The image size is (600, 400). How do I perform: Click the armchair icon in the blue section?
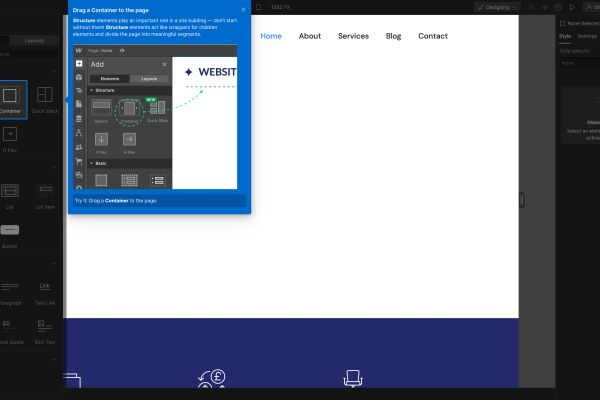(353, 379)
